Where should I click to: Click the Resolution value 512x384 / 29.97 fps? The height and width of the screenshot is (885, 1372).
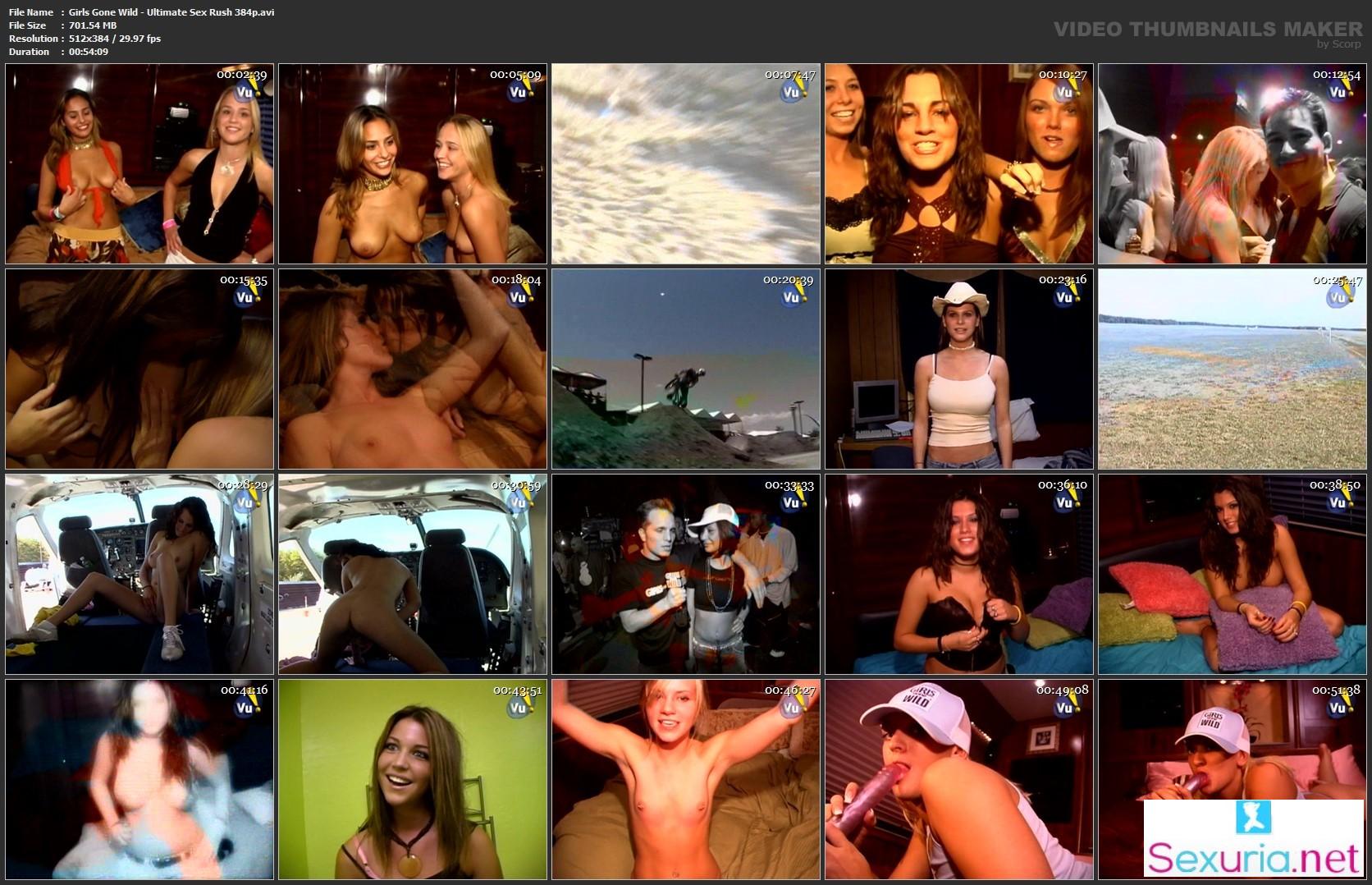[x=115, y=39]
